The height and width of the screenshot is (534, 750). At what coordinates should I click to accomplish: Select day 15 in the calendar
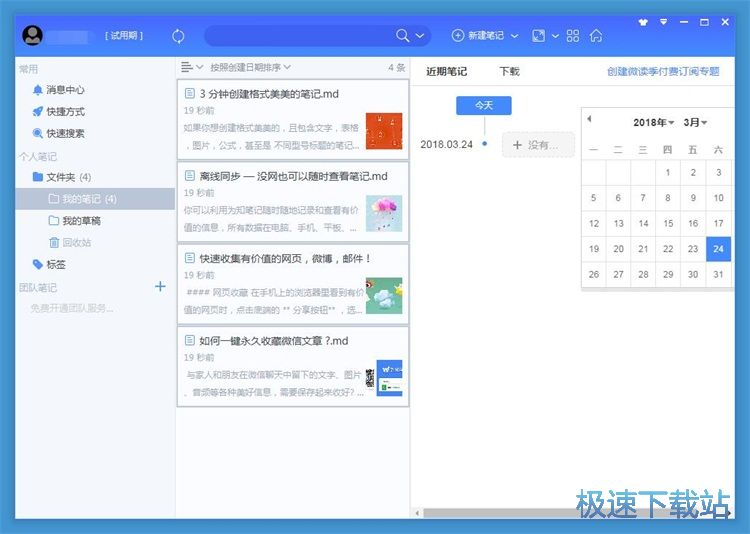tap(668, 224)
